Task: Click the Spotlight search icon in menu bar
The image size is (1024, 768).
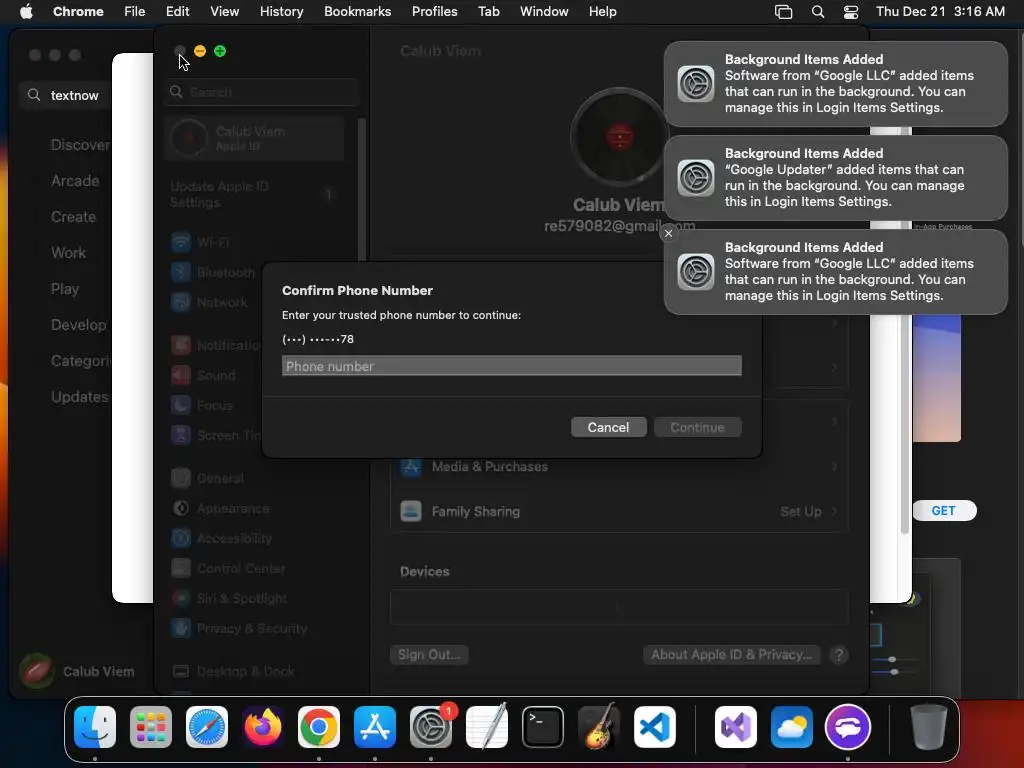Action: pyautogui.click(x=818, y=11)
